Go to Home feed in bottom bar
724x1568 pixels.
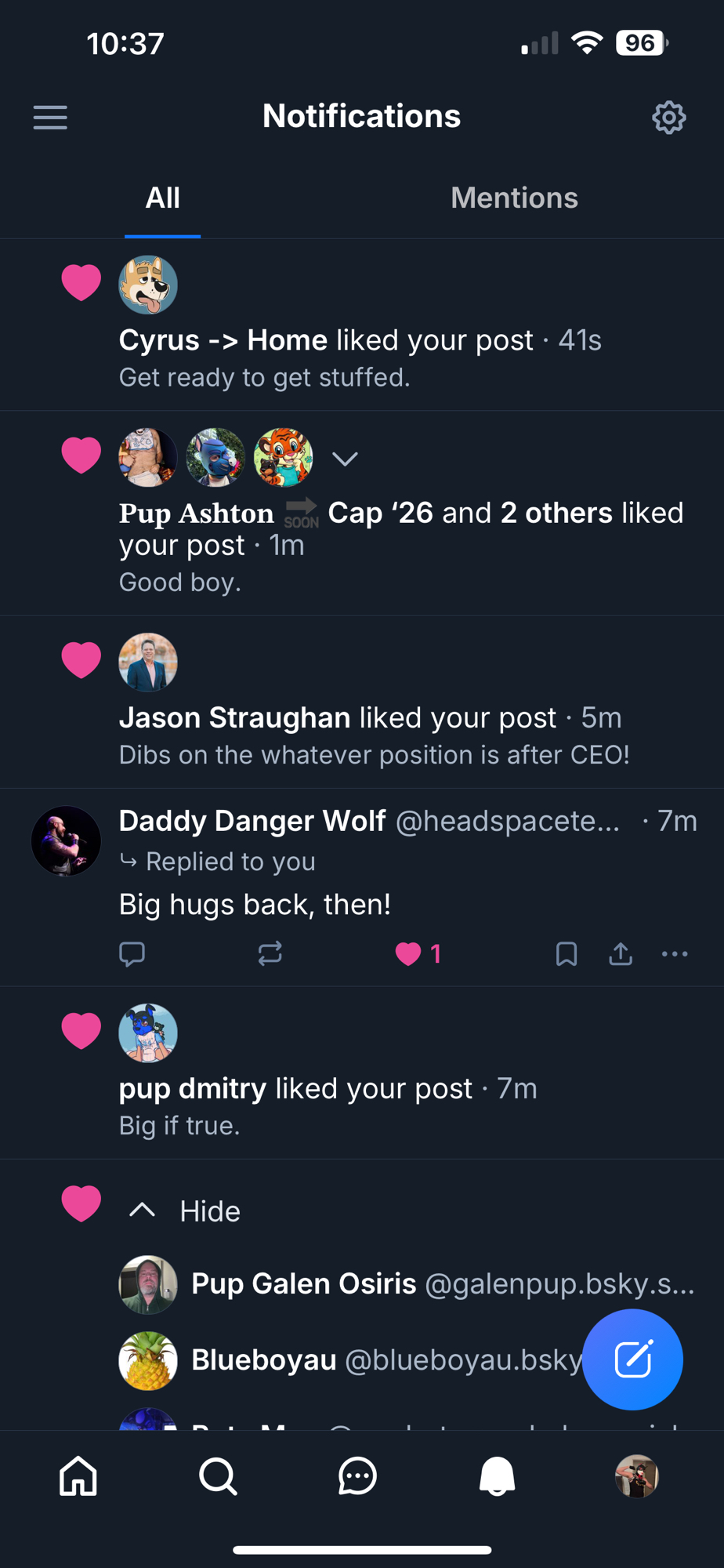(78, 1476)
